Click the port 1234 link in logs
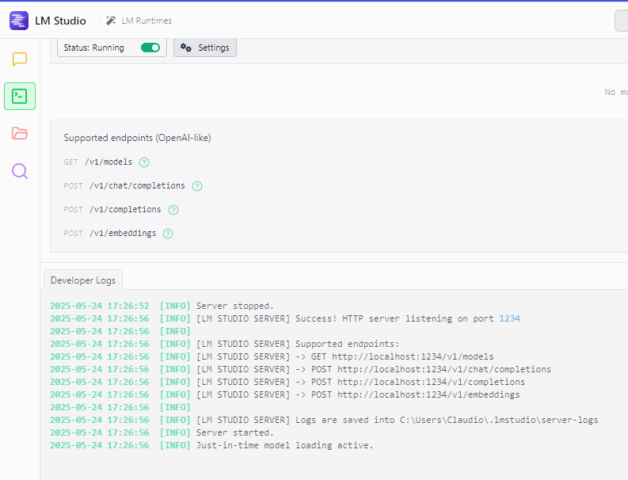Image resolution: width=628 pixels, height=480 pixels. point(509,319)
